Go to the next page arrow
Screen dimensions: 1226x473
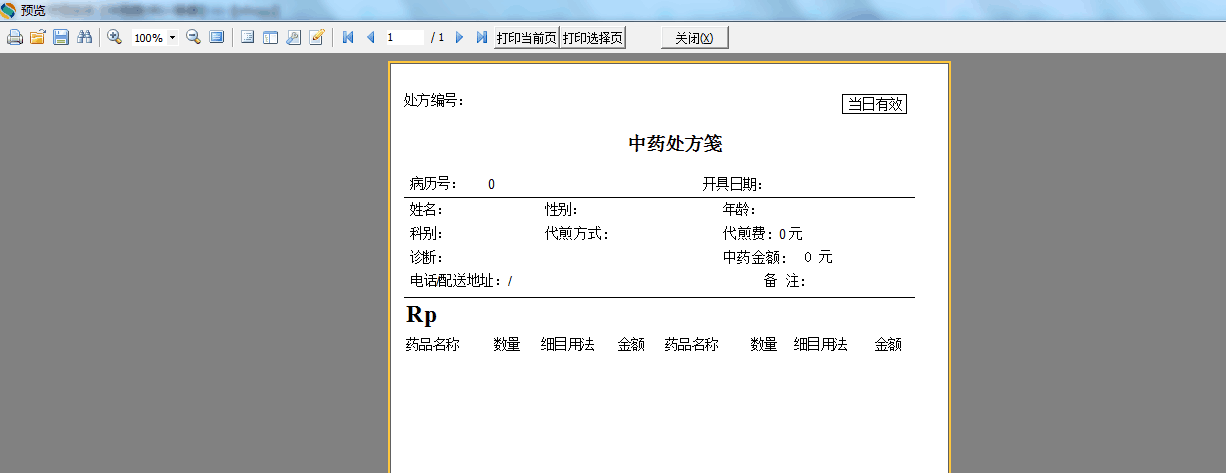coord(460,38)
